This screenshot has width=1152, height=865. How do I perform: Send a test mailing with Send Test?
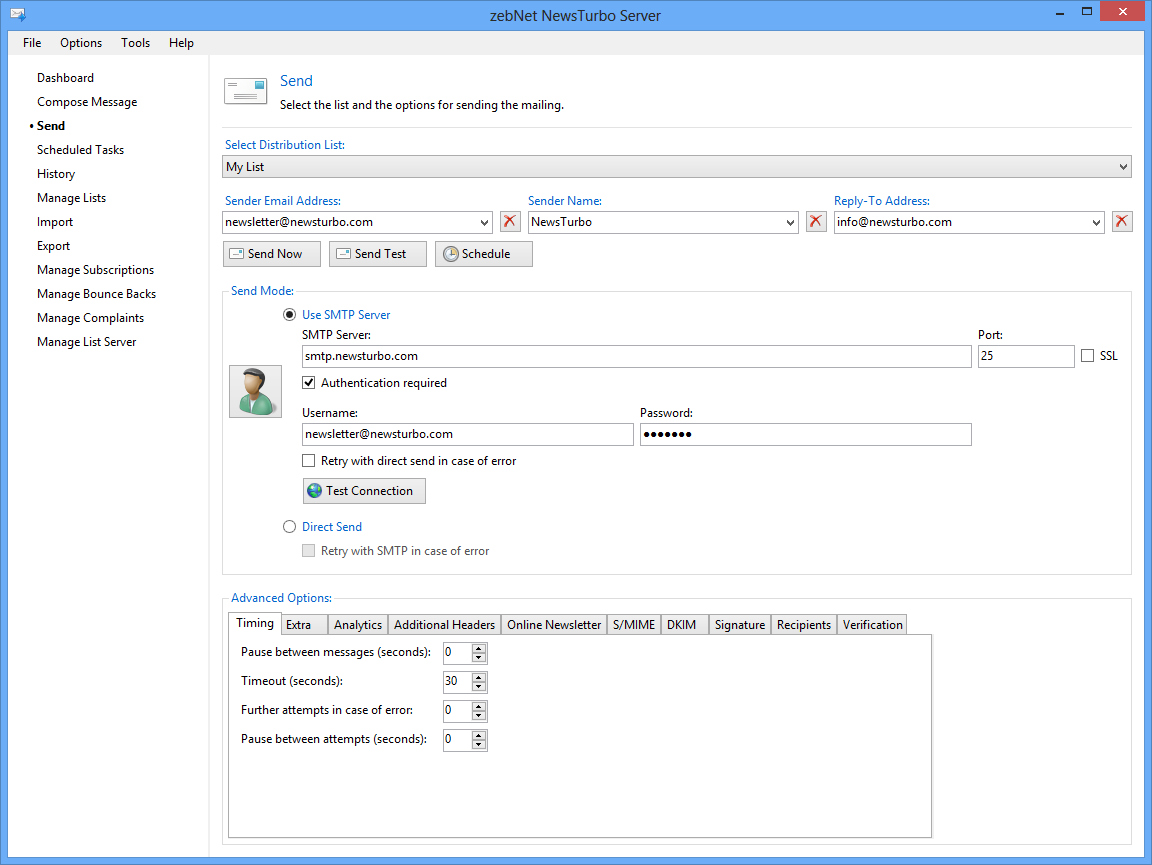(377, 254)
